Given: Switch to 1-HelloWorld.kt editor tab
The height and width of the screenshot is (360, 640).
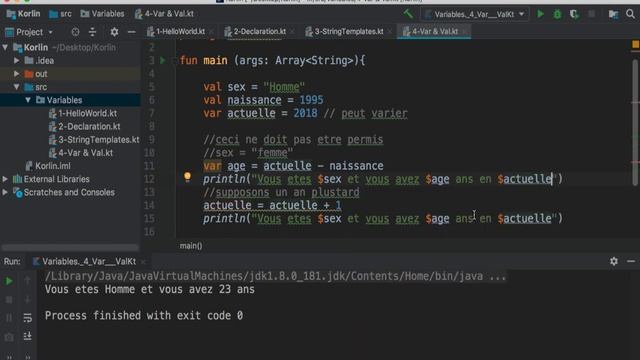Looking at the screenshot, I should point(180,31).
